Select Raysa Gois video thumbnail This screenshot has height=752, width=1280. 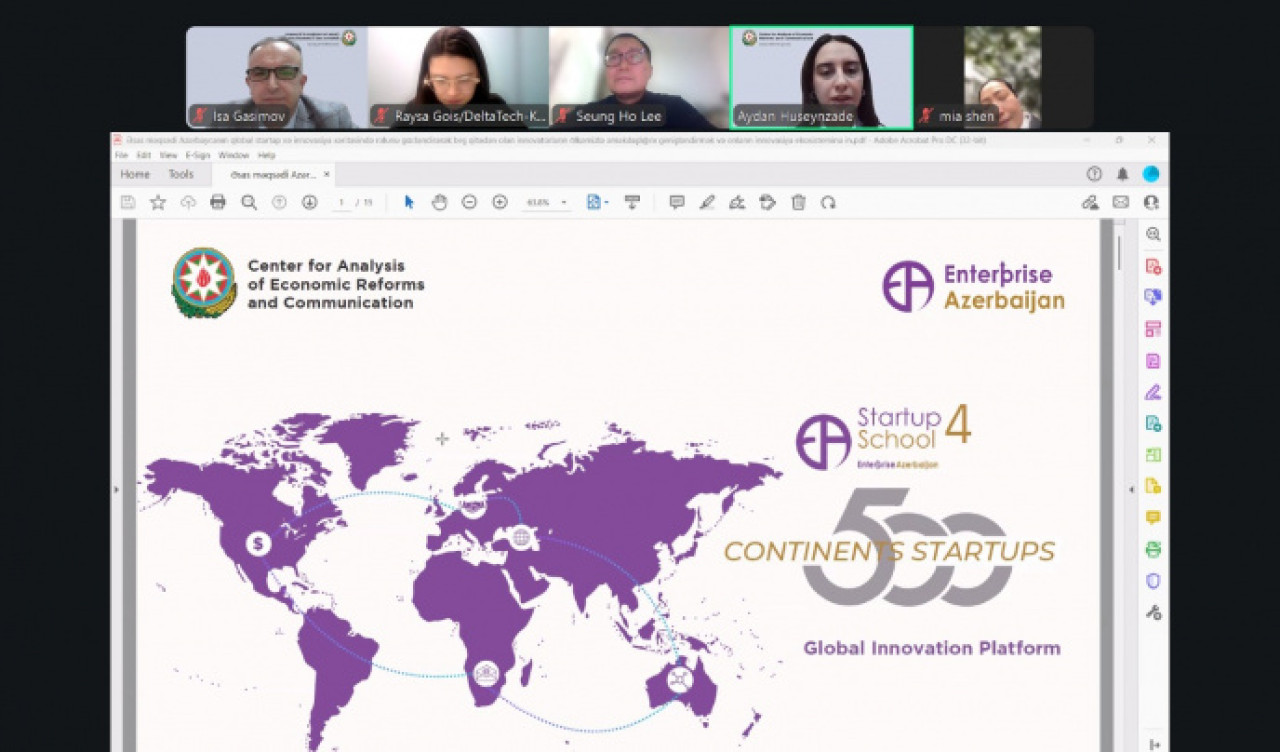point(458,77)
